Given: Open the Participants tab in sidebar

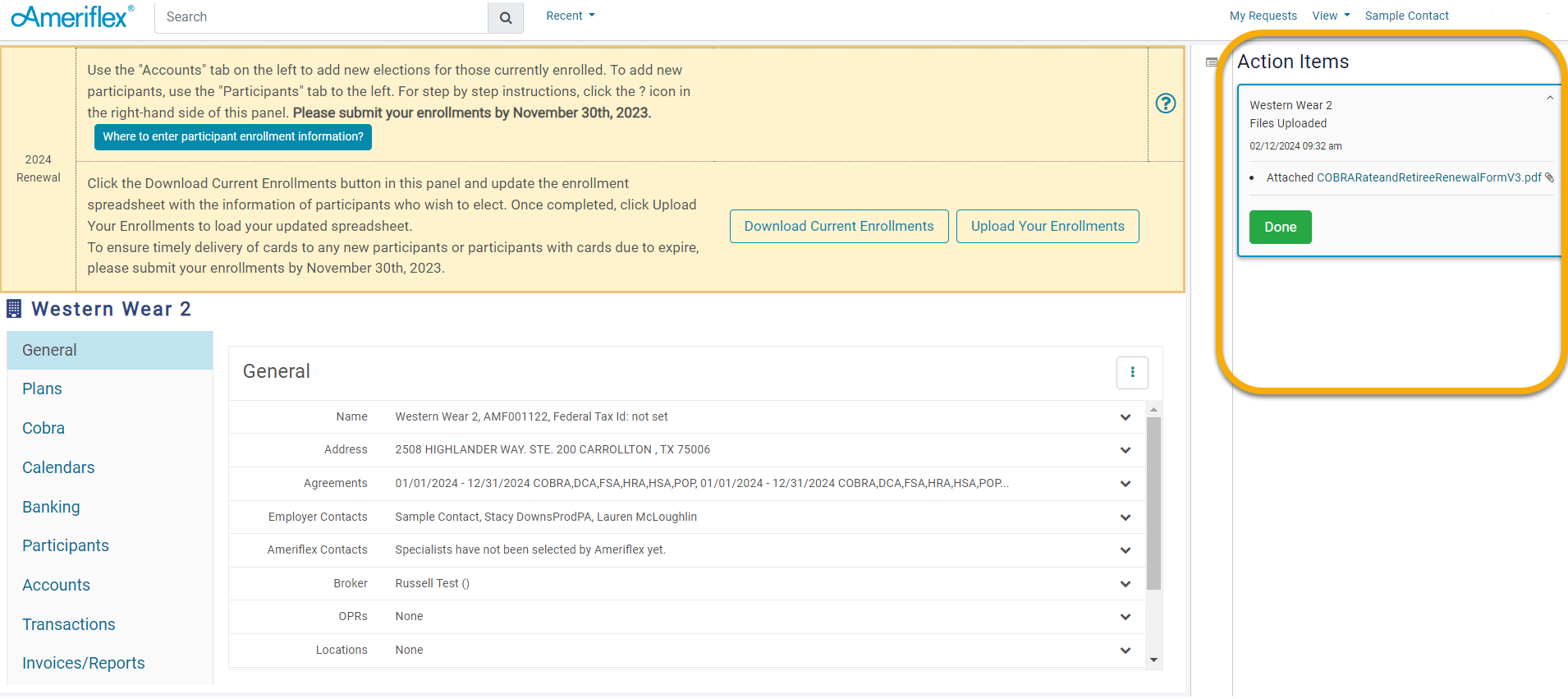Looking at the screenshot, I should 66,545.
